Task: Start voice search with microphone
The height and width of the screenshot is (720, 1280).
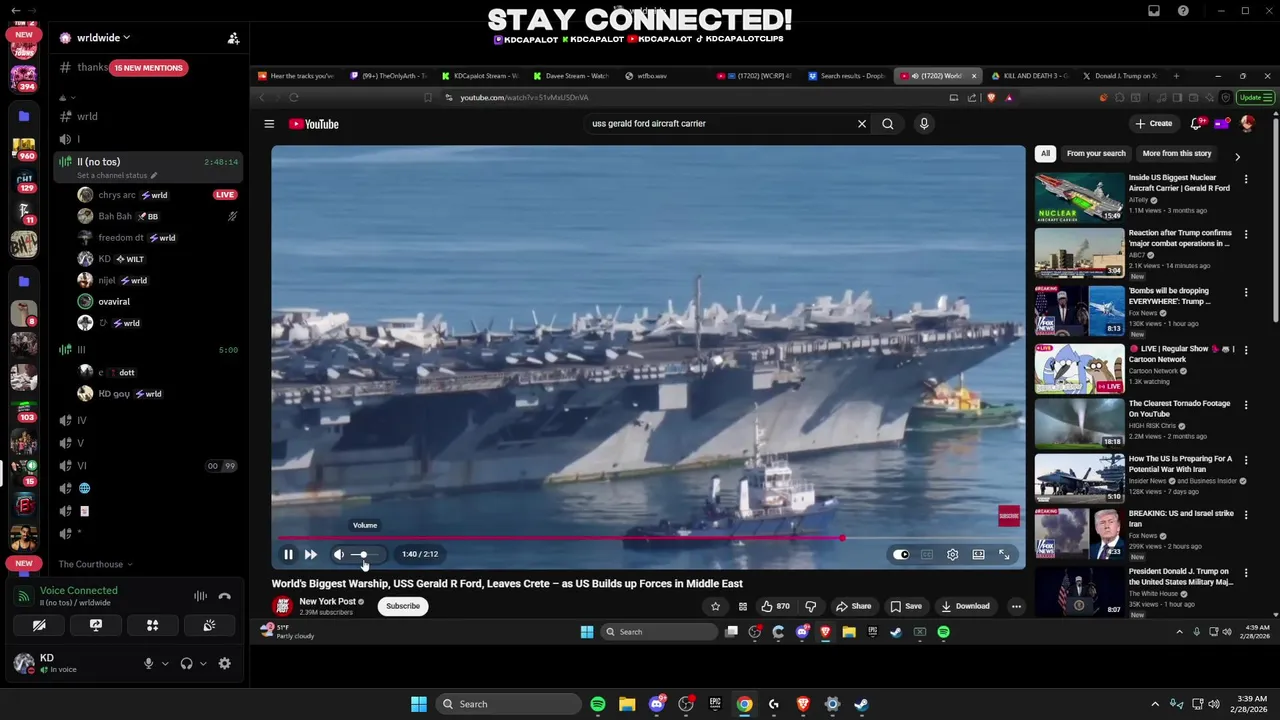Action: pos(924,124)
